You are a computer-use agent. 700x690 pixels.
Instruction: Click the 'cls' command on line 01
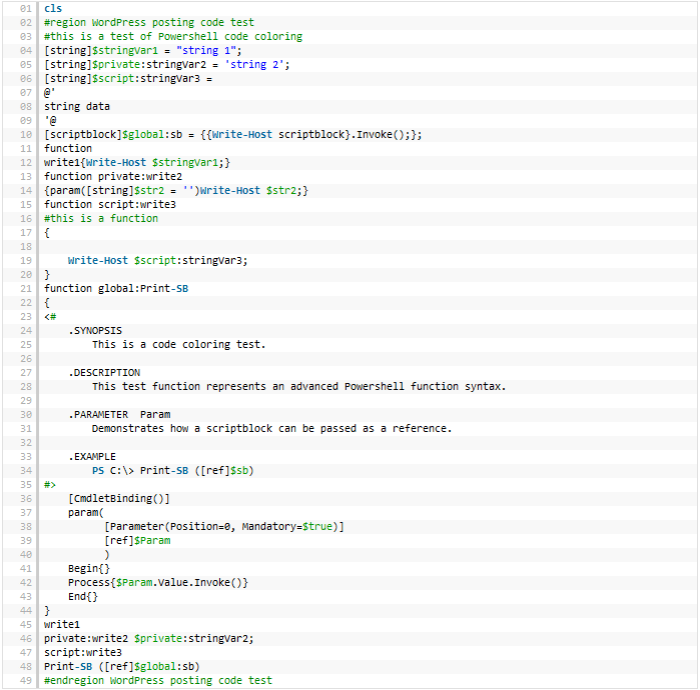tap(53, 8)
